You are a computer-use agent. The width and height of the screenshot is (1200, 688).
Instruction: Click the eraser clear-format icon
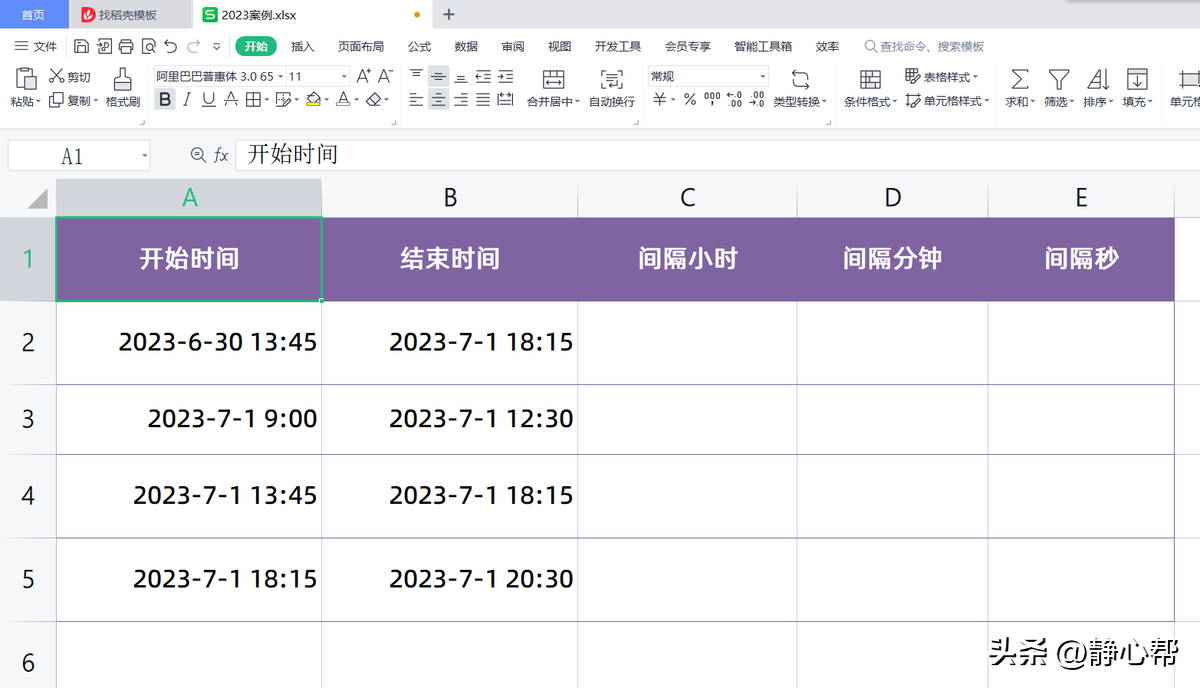pos(373,99)
